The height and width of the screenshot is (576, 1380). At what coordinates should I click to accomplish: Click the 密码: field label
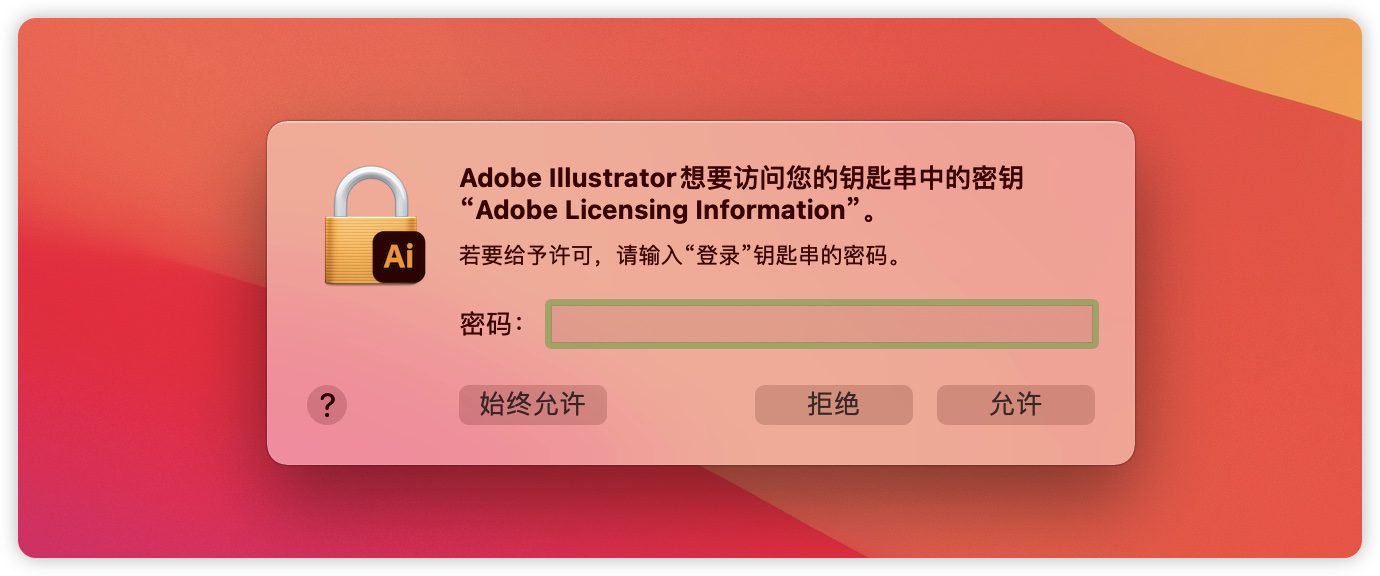[x=492, y=324]
